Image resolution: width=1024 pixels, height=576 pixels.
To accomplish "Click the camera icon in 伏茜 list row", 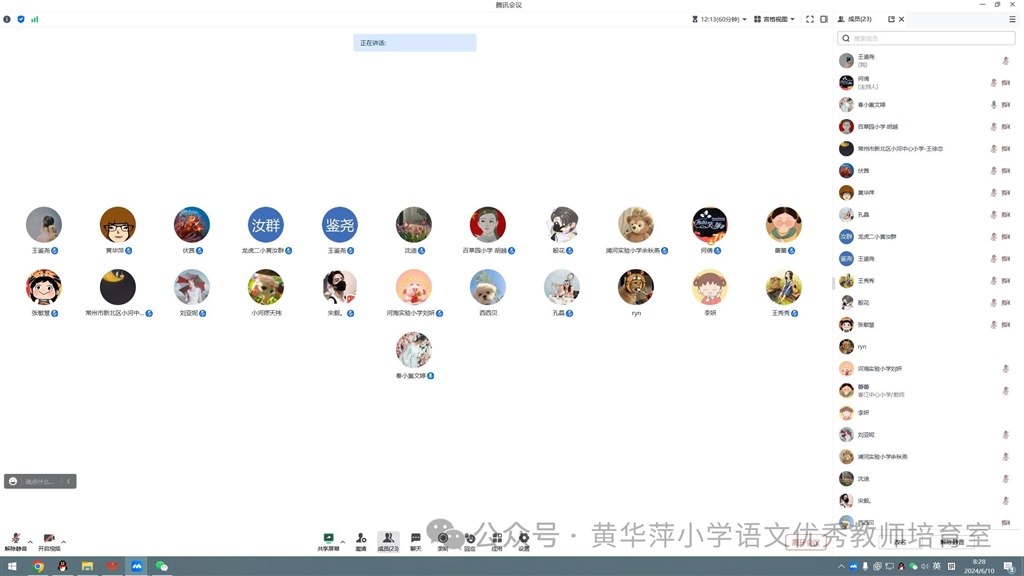I will pyautogui.click(x=1006, y=170).
